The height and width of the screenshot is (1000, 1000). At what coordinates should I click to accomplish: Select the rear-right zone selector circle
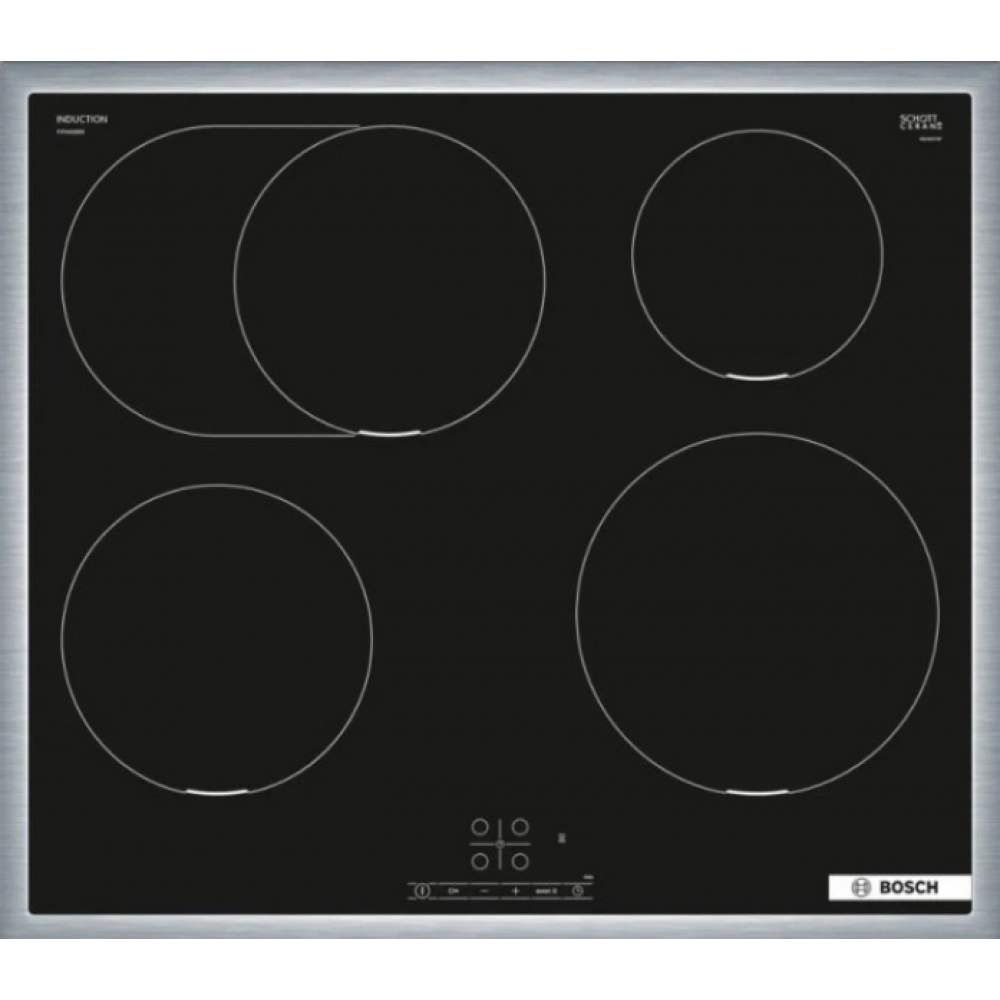[521, 827]
